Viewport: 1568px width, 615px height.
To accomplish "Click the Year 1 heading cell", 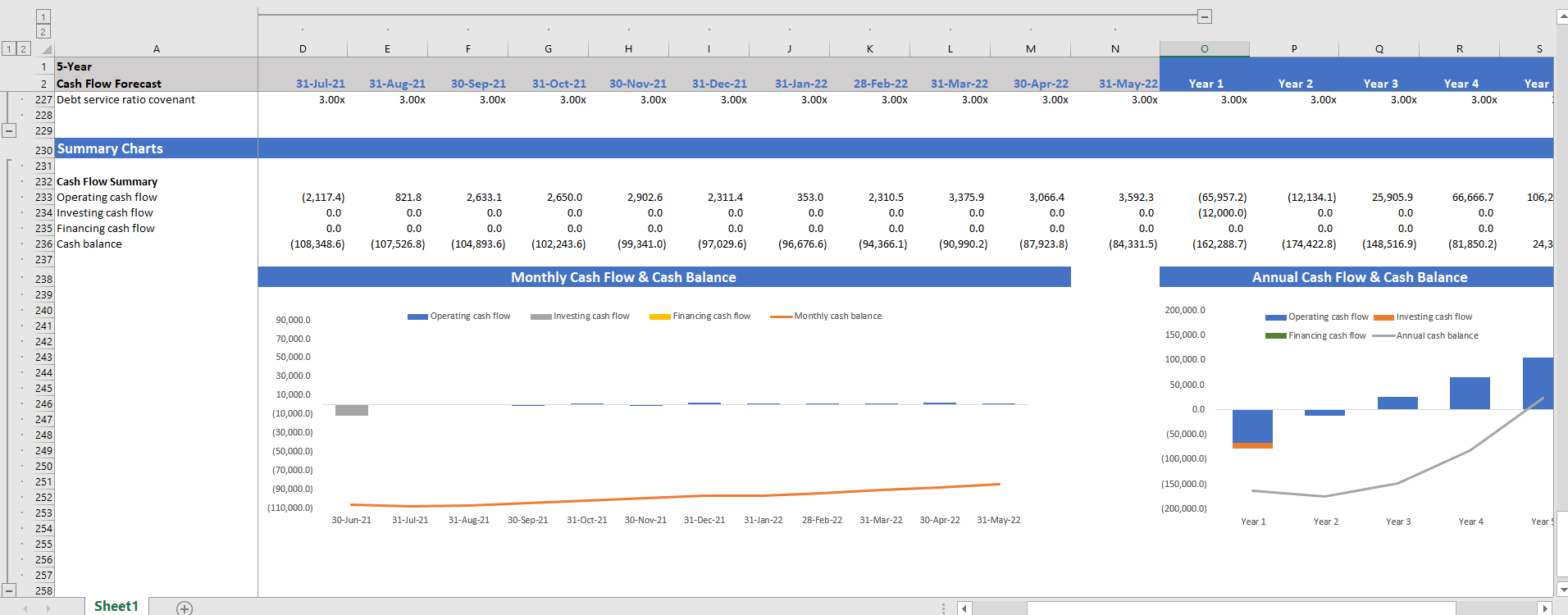I will click(1206, 84).
